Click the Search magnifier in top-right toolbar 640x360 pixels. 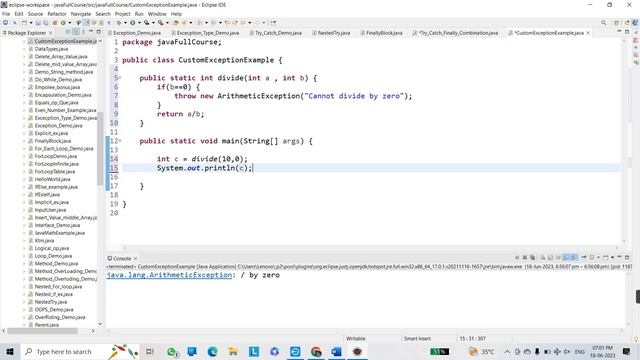[x=603, y=23]
